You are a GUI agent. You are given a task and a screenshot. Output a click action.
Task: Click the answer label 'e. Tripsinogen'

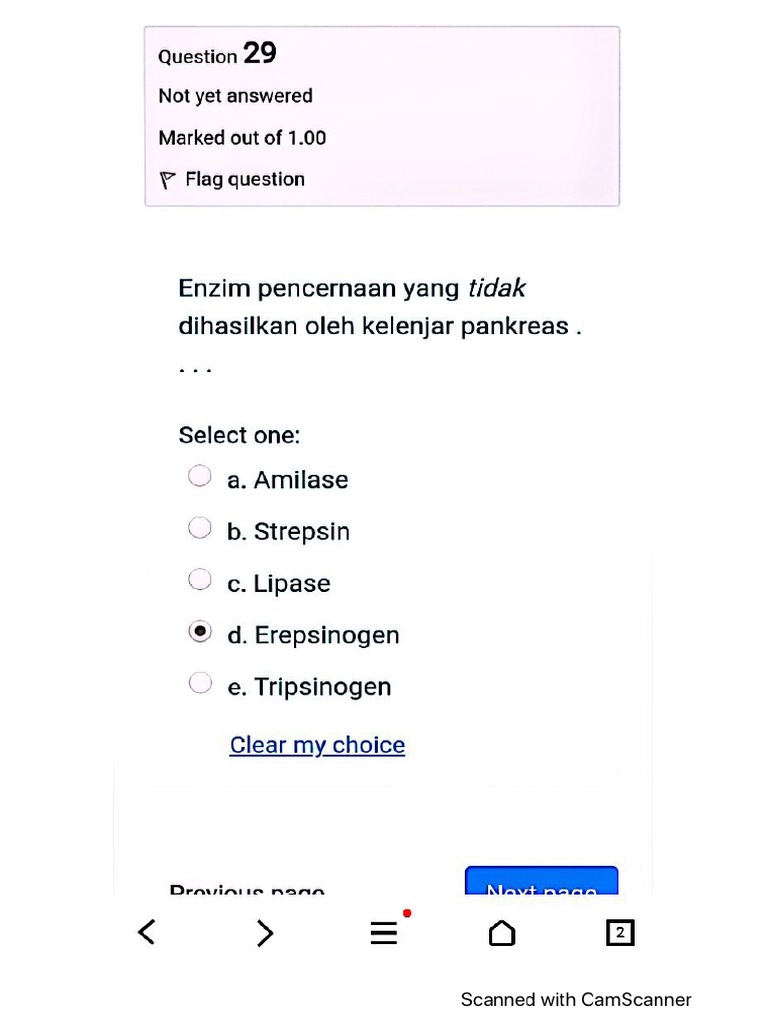[310, 687]
